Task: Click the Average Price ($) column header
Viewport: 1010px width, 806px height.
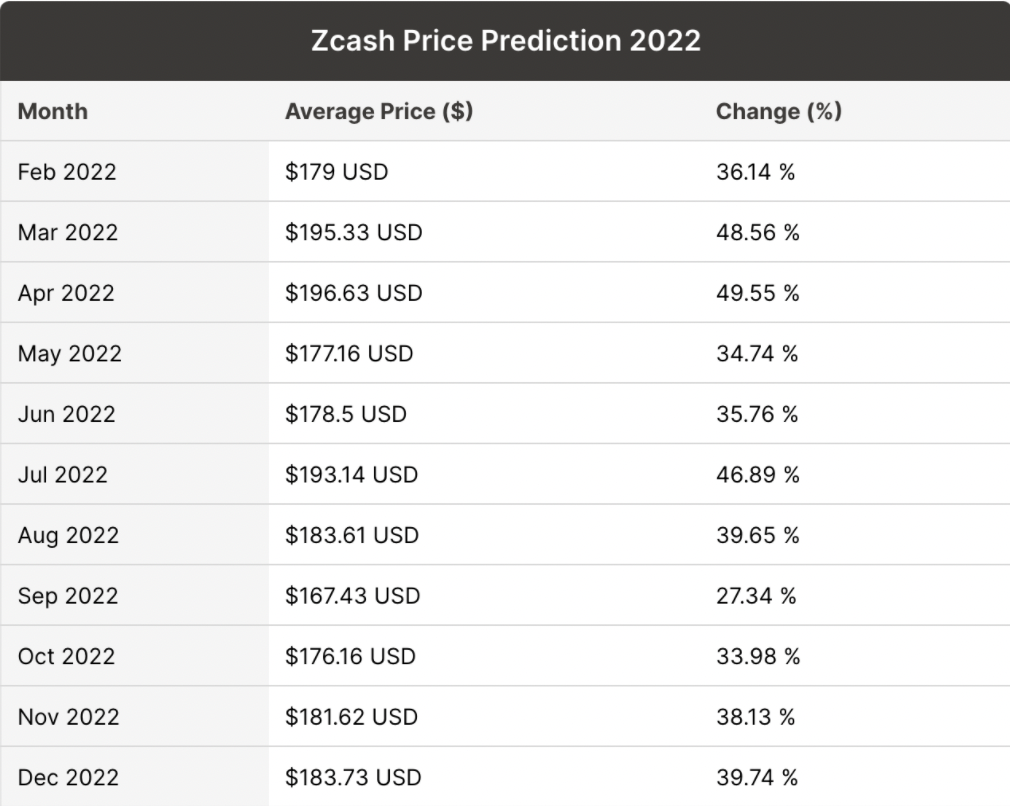Action: 379,111
